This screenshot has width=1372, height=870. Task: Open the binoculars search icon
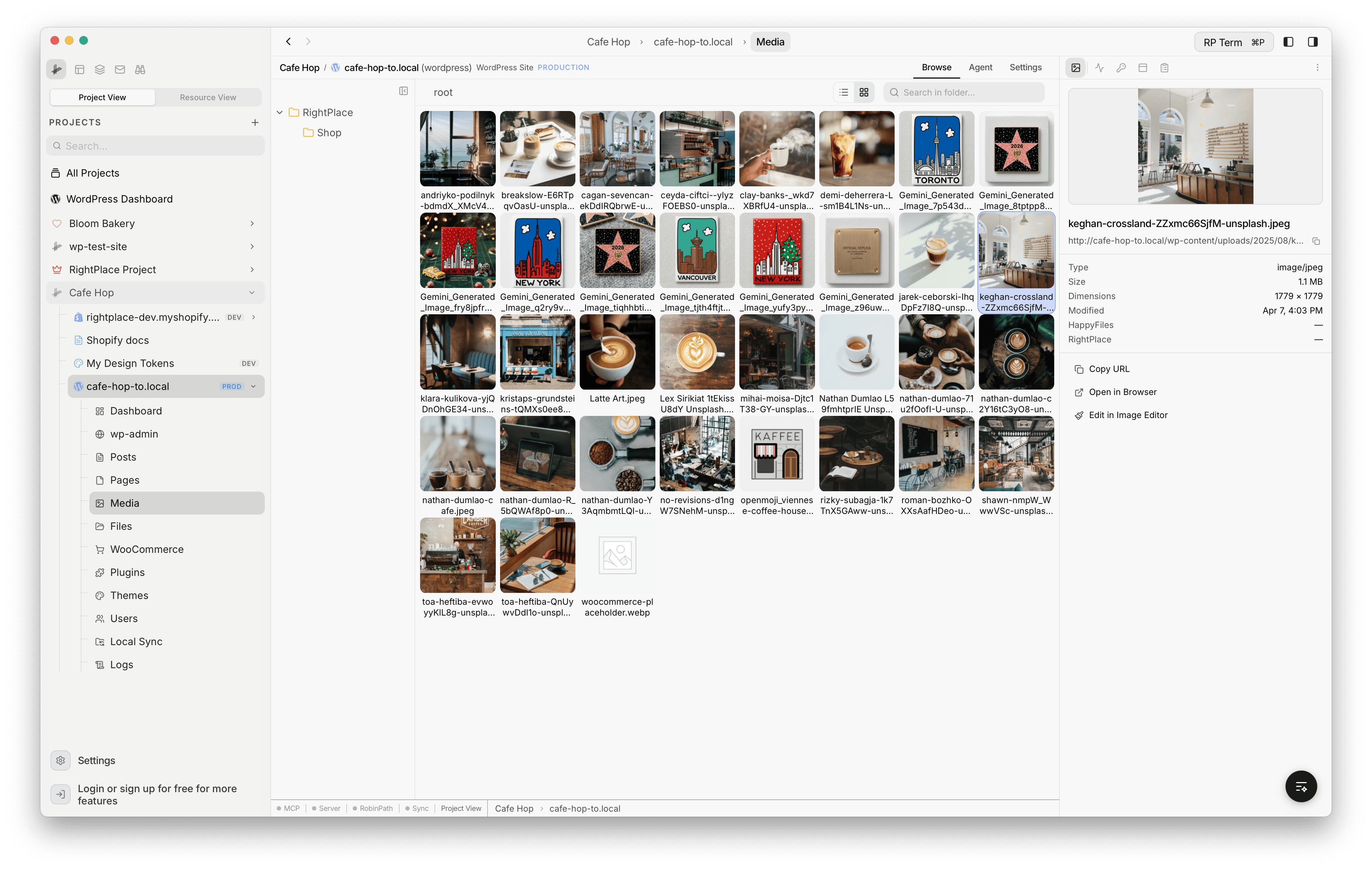[139, 69]
